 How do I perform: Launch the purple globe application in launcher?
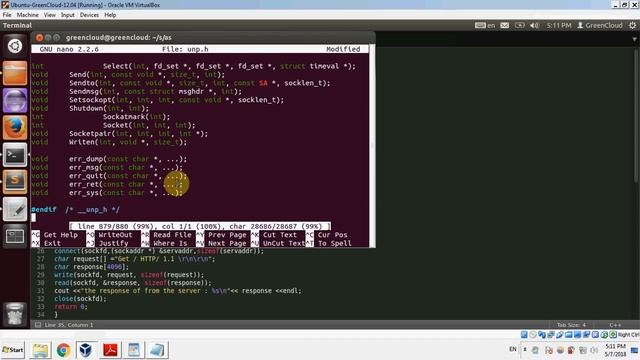tap(15, 100)
